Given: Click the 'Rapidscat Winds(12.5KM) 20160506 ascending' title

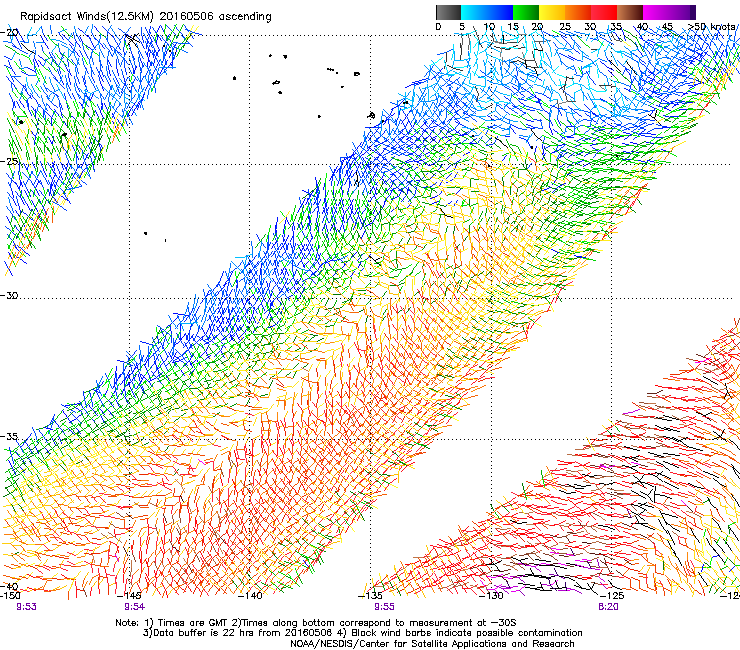Looking at the screenshot, I should click(146, 17).
